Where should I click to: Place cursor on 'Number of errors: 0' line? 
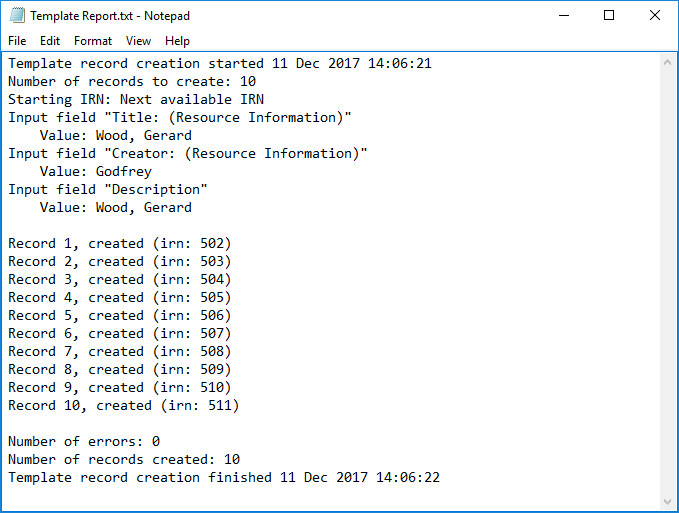tap(84, 441)
